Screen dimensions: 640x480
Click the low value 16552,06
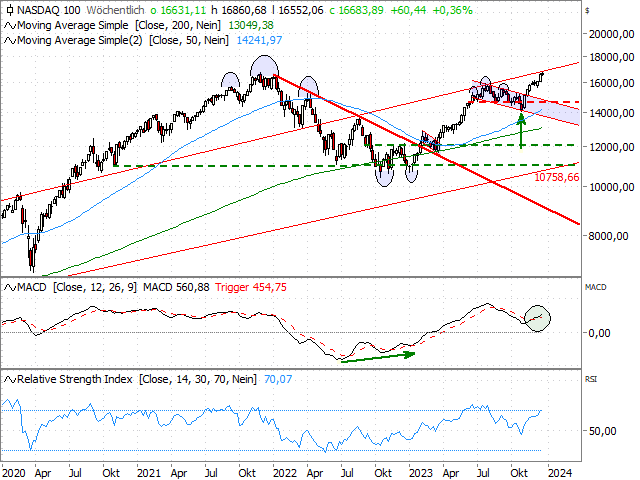(301, 10)
